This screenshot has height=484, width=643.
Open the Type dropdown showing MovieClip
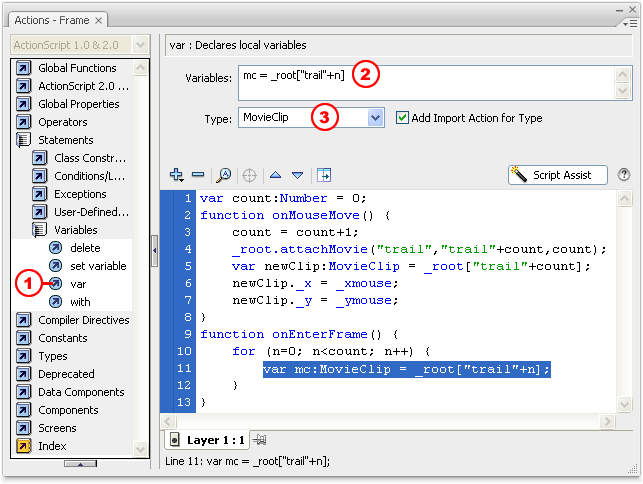(x=376, y=118)
